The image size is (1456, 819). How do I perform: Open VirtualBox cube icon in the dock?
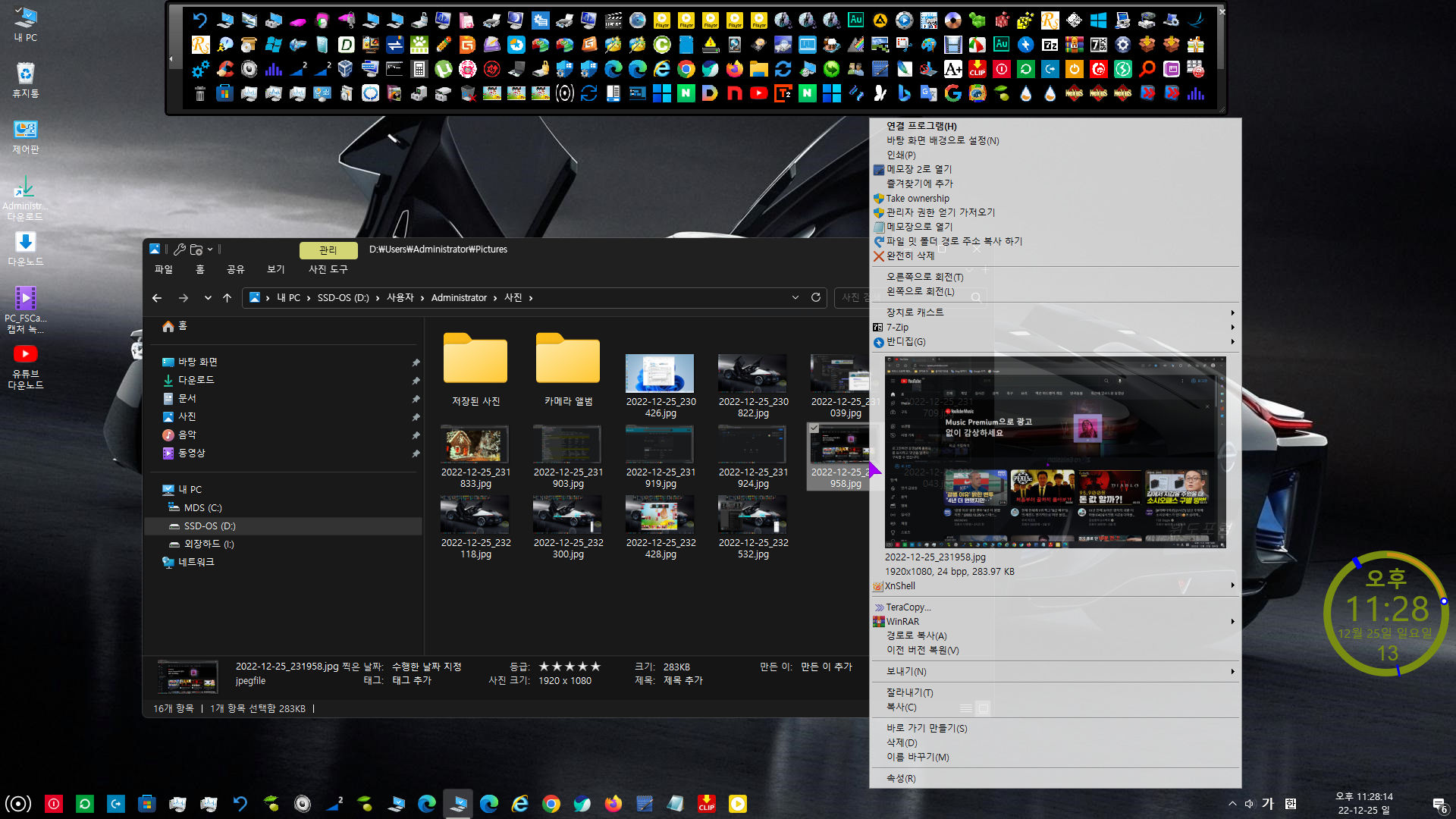click(x=347, y=69)
